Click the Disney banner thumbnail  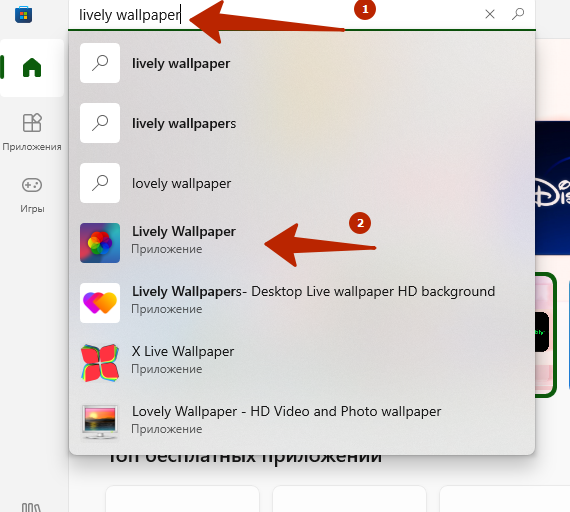(553, 188)
